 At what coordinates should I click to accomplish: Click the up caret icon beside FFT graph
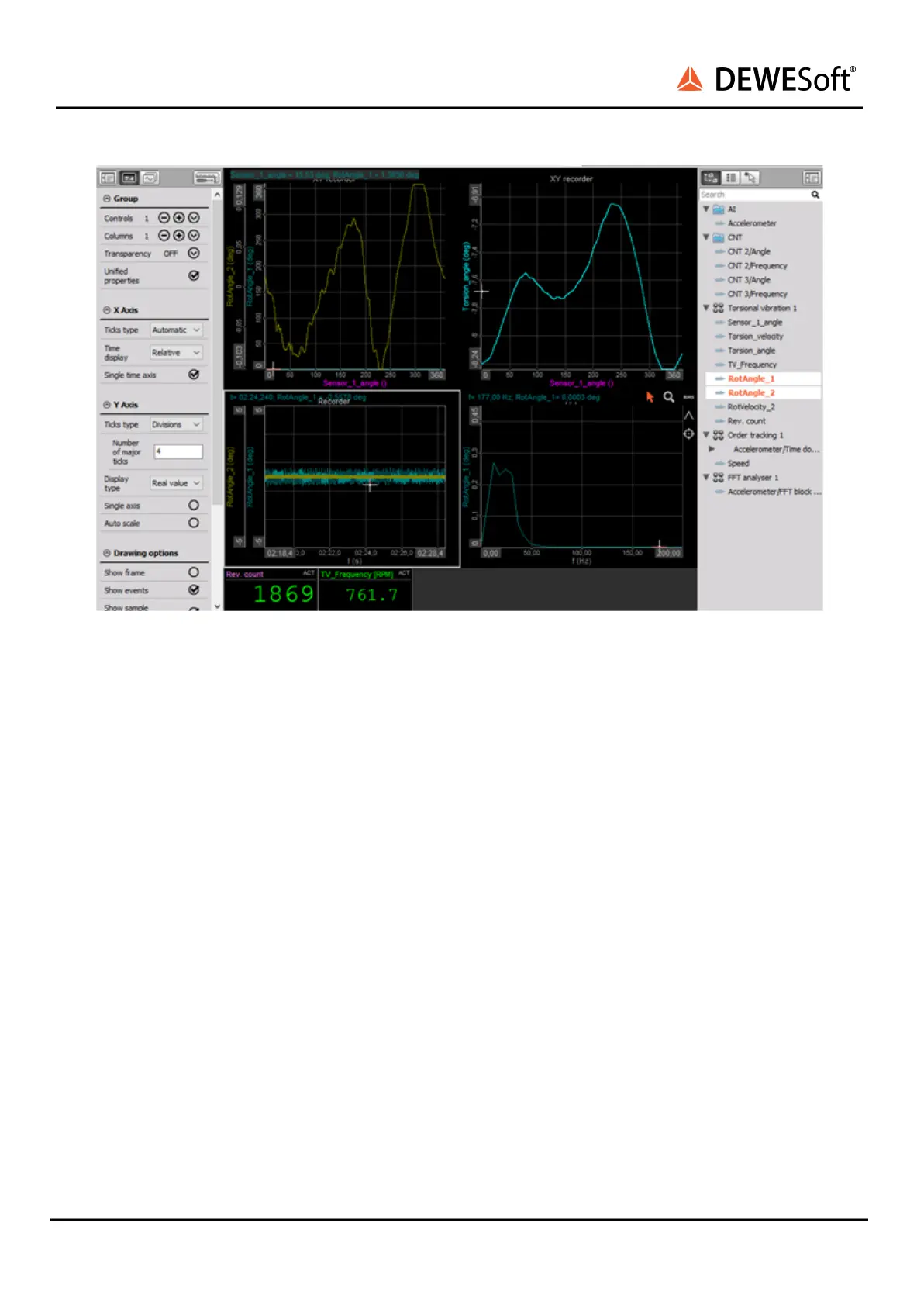point(688,416)
